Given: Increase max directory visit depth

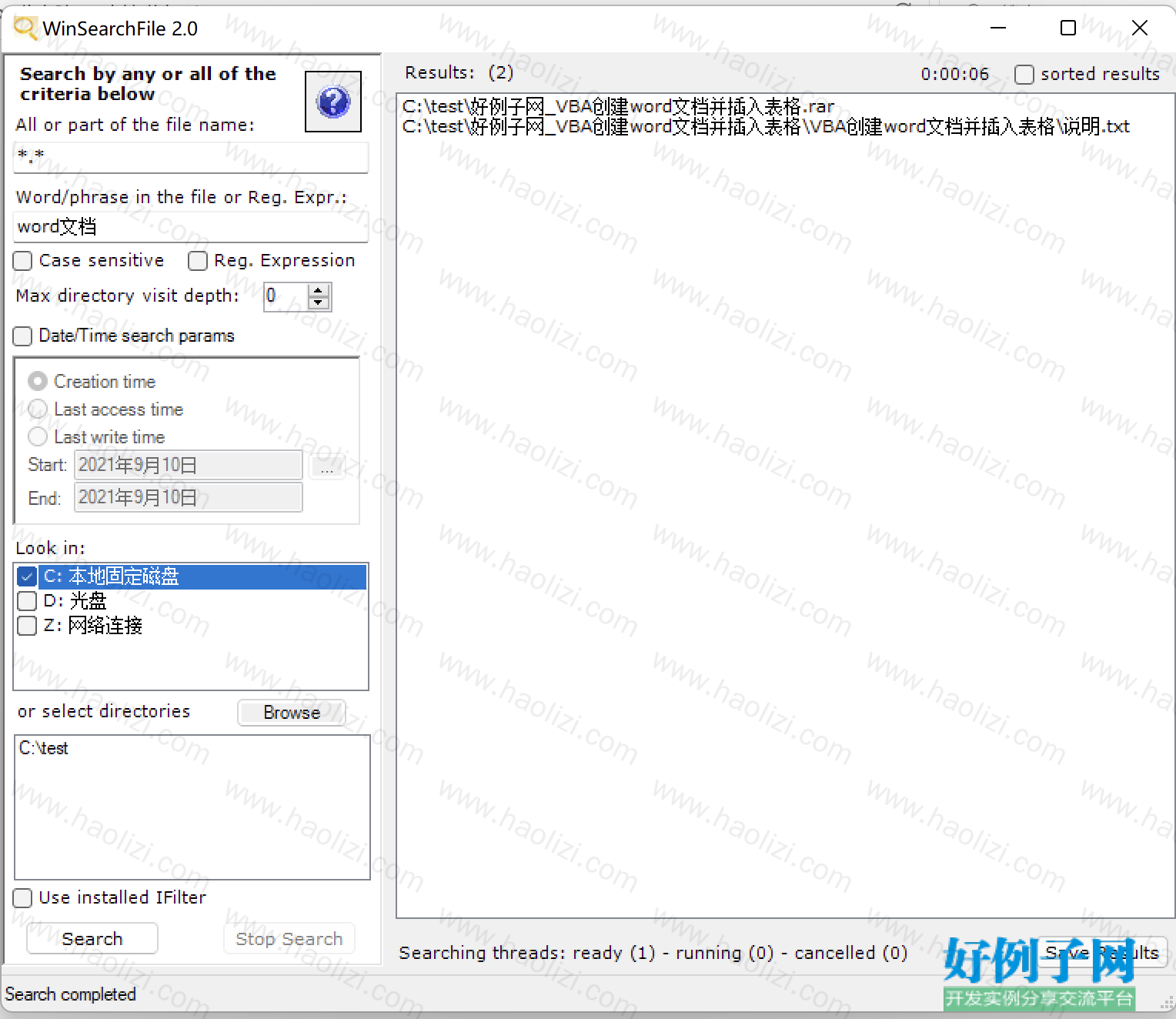Looking at the screenshot, I should click(319, 290).
